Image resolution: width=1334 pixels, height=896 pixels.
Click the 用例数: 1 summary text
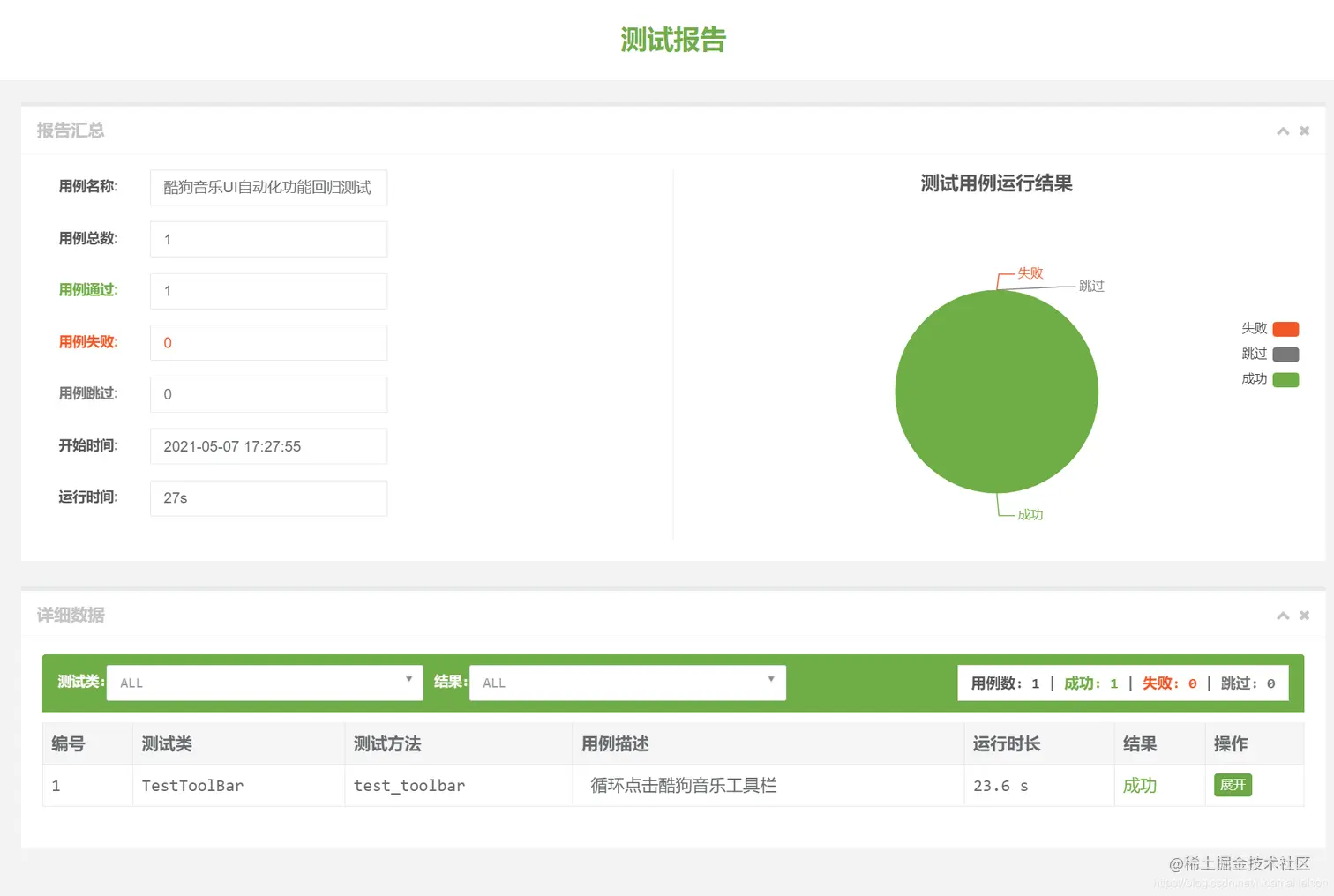1005,683
